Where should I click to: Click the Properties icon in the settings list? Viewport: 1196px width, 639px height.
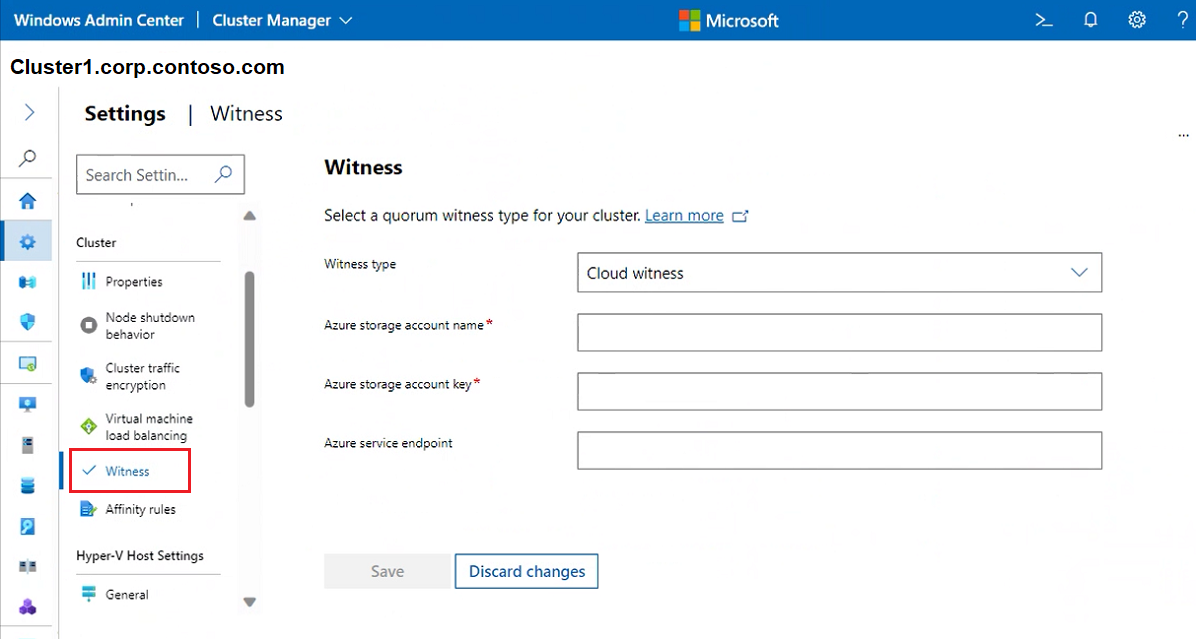click(x=88, y=281)
